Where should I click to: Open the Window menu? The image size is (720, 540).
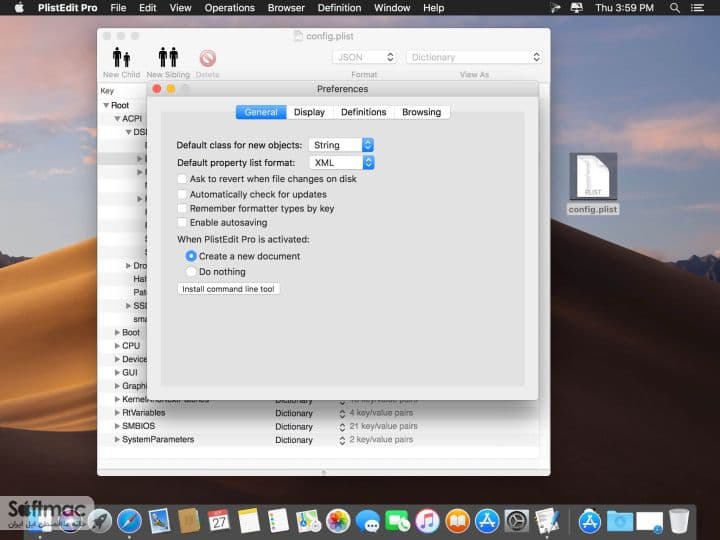point(392,8)
